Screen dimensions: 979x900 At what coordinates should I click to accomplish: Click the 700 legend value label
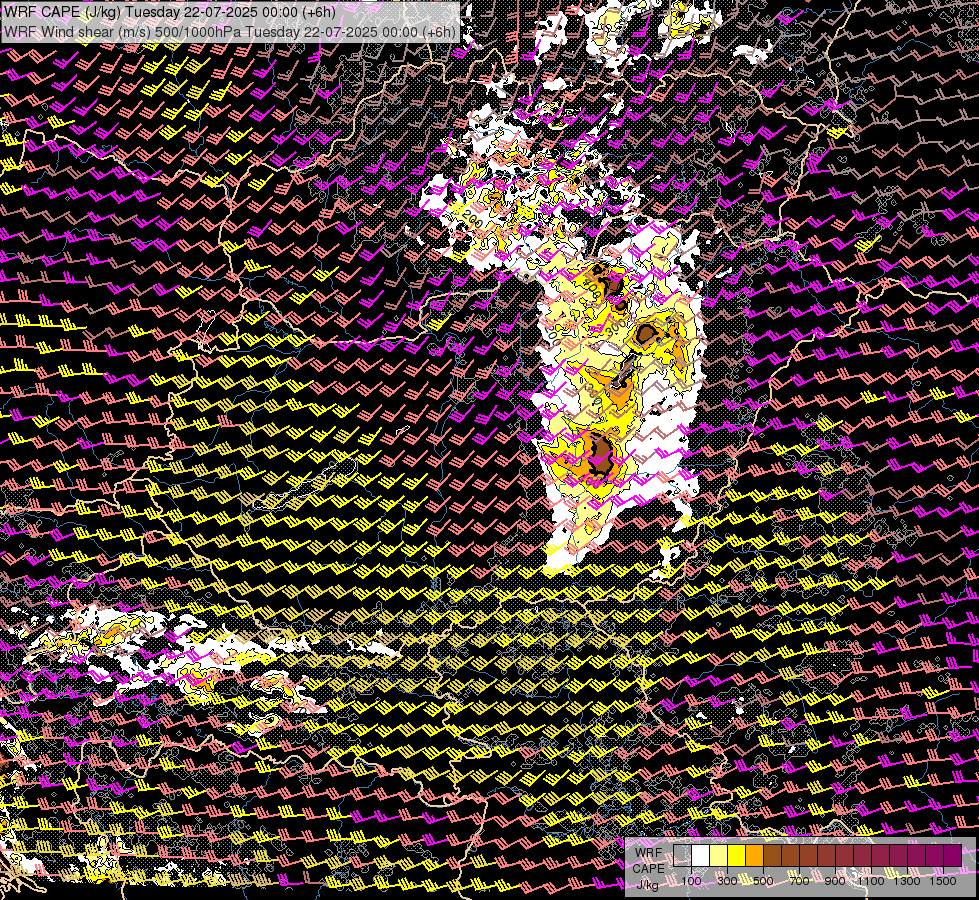(799, 881)
